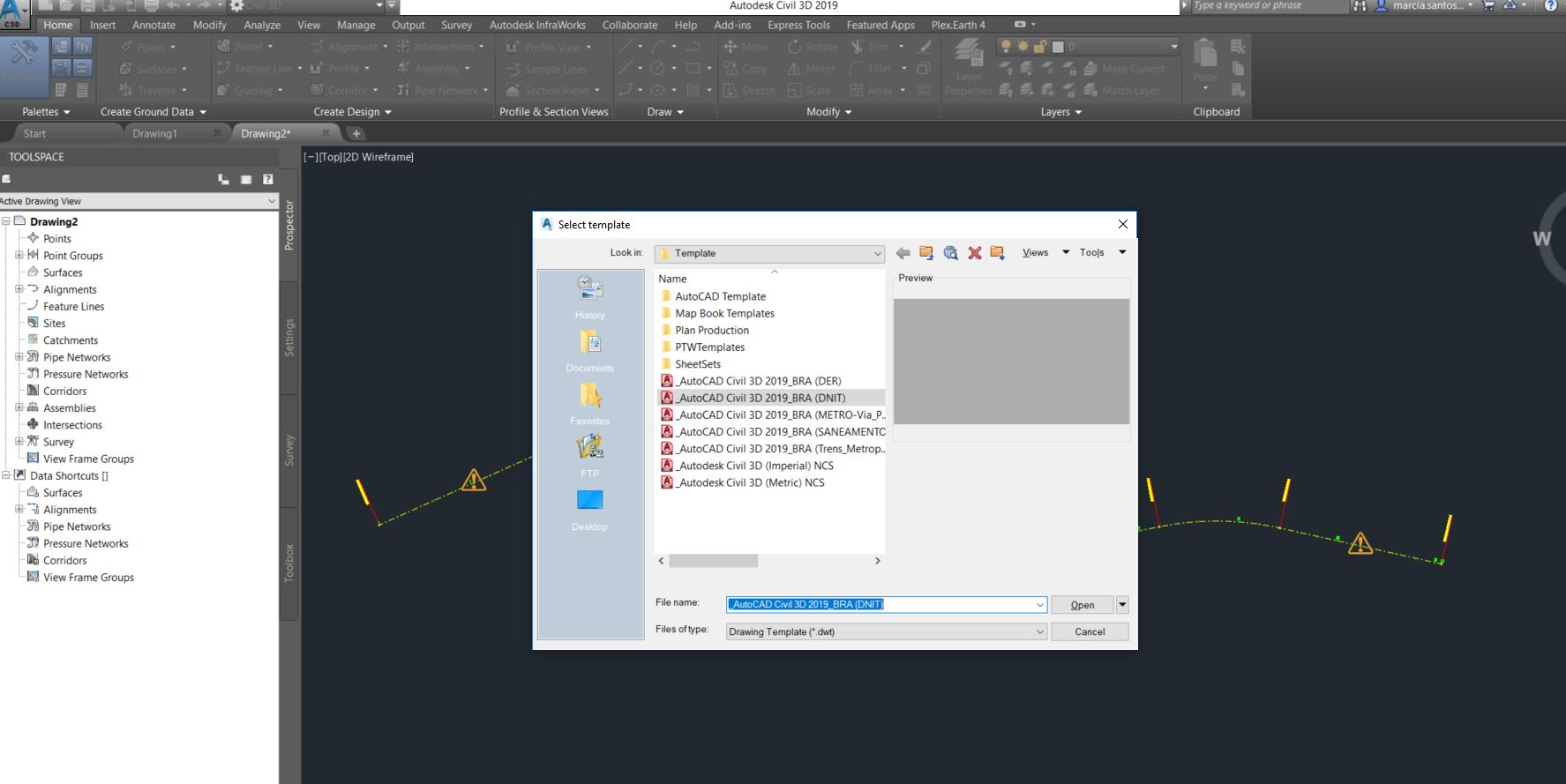Viewport: 1566px width, 784px height.
Task: Click the Search the Web icon
Action: (950, 253)
